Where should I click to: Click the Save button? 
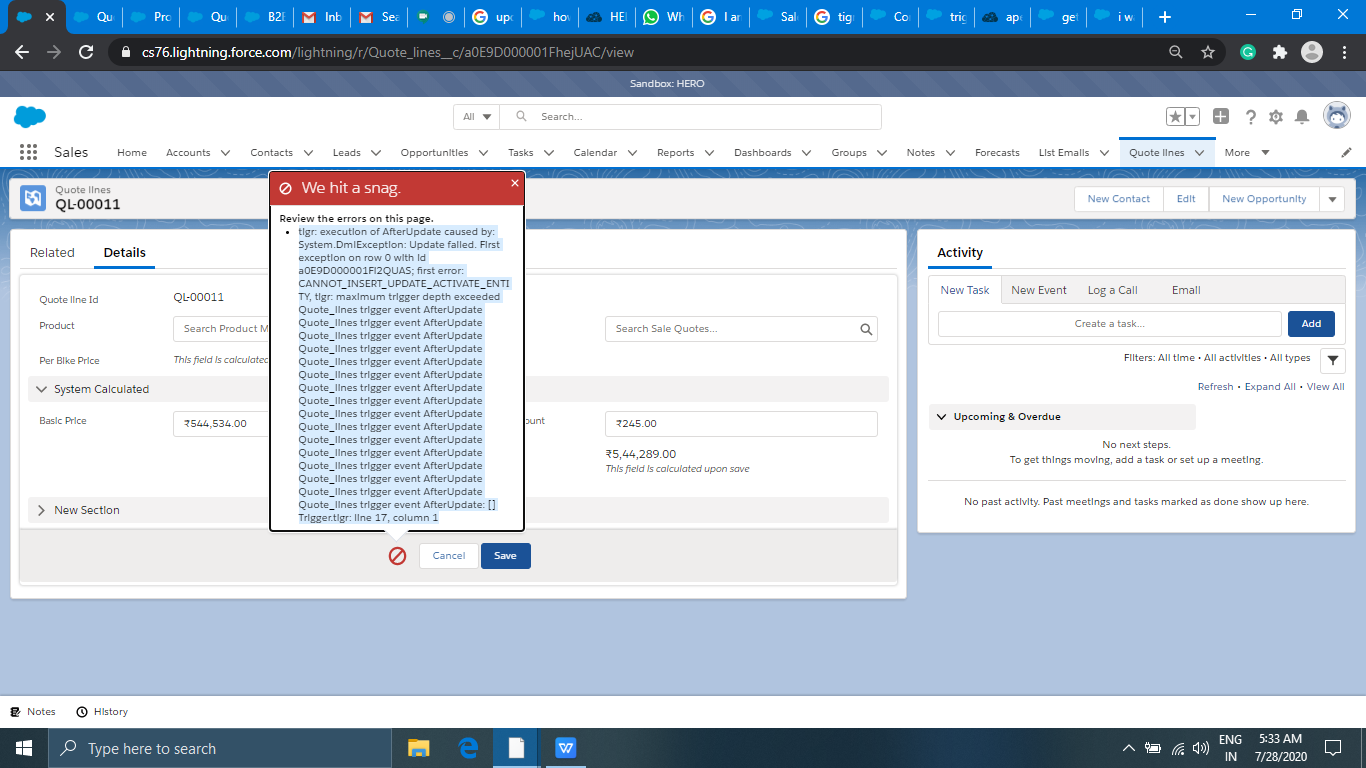point(505,556)
